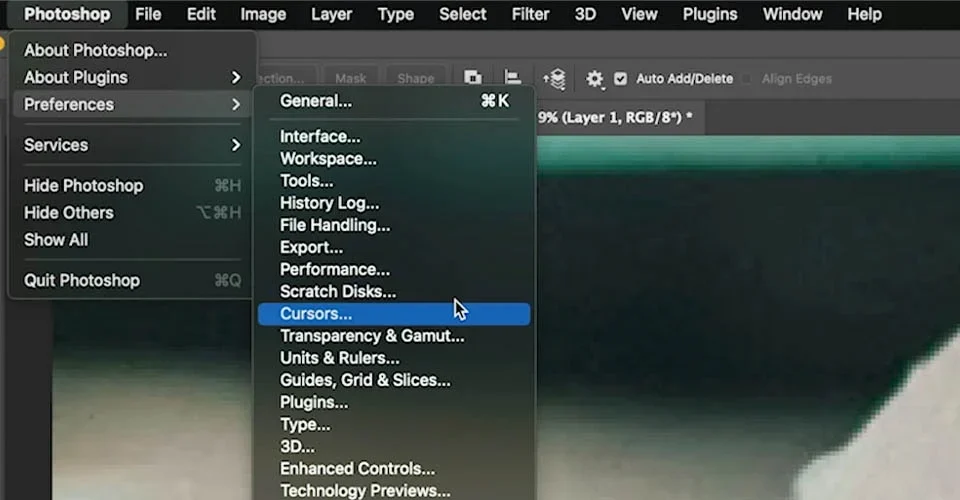Open Transparency & Gamut... preferences
The height and width of the screenshot is (500, 960).
[x=394, y=336]
